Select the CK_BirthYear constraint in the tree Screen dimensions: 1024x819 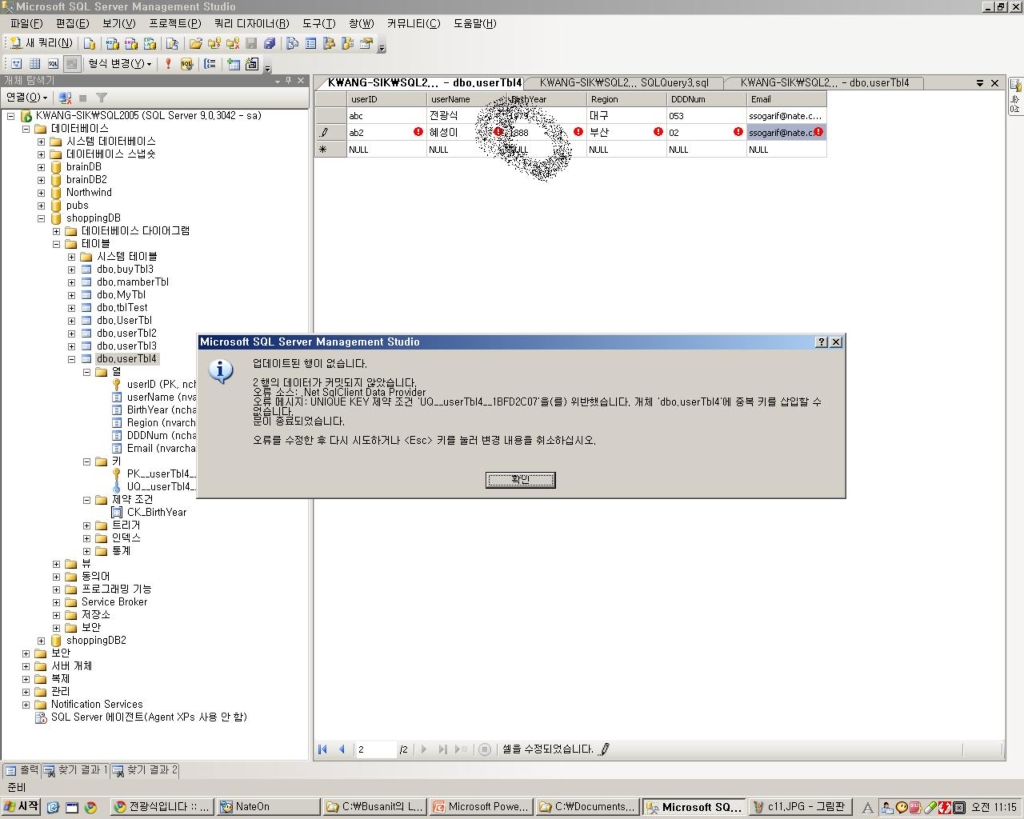pos(156,513)
